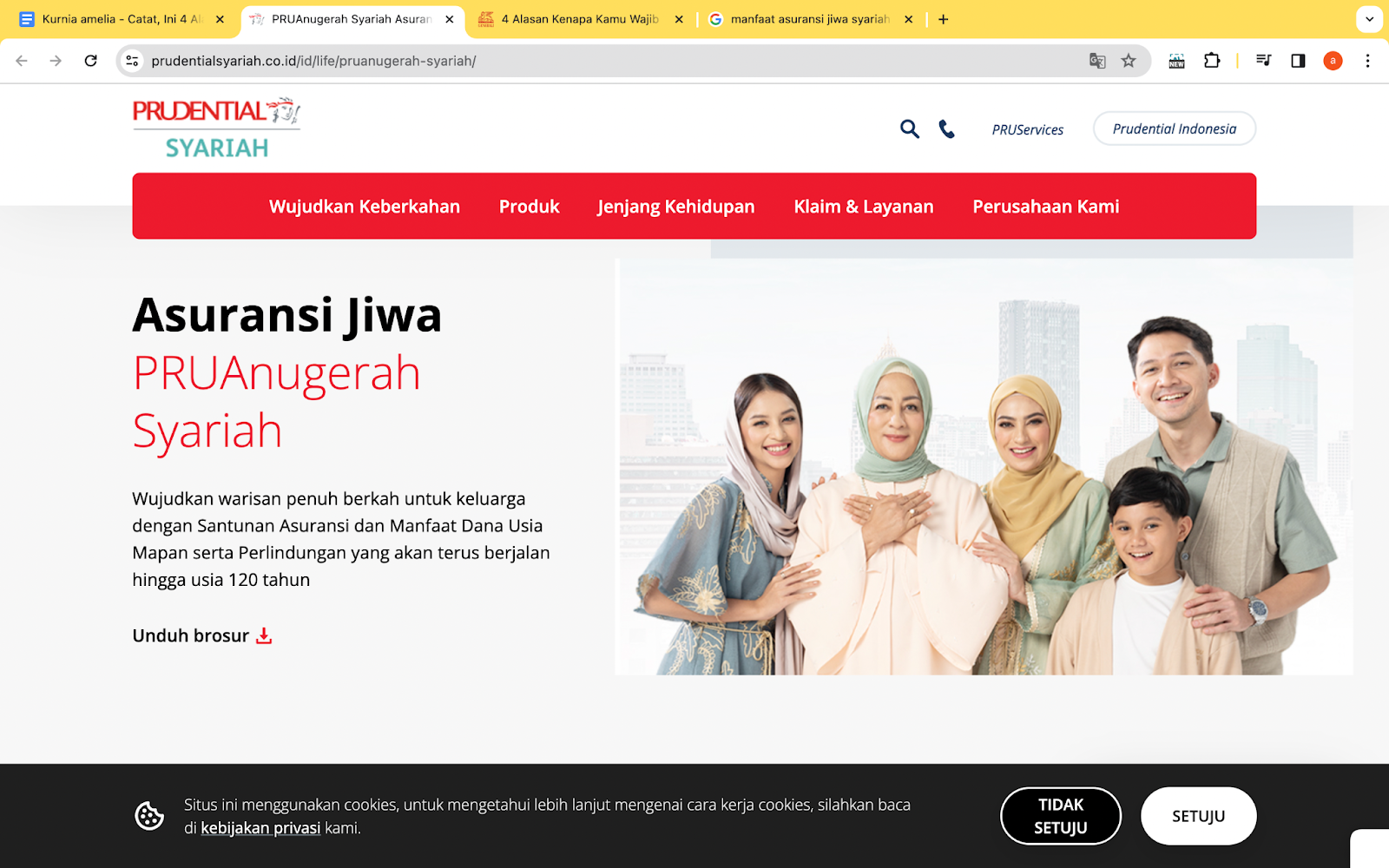Switch to the manfaat asuransi jiwa syariah tab
Viewport: 1389px width, 868px height.
tap(810, 19)
